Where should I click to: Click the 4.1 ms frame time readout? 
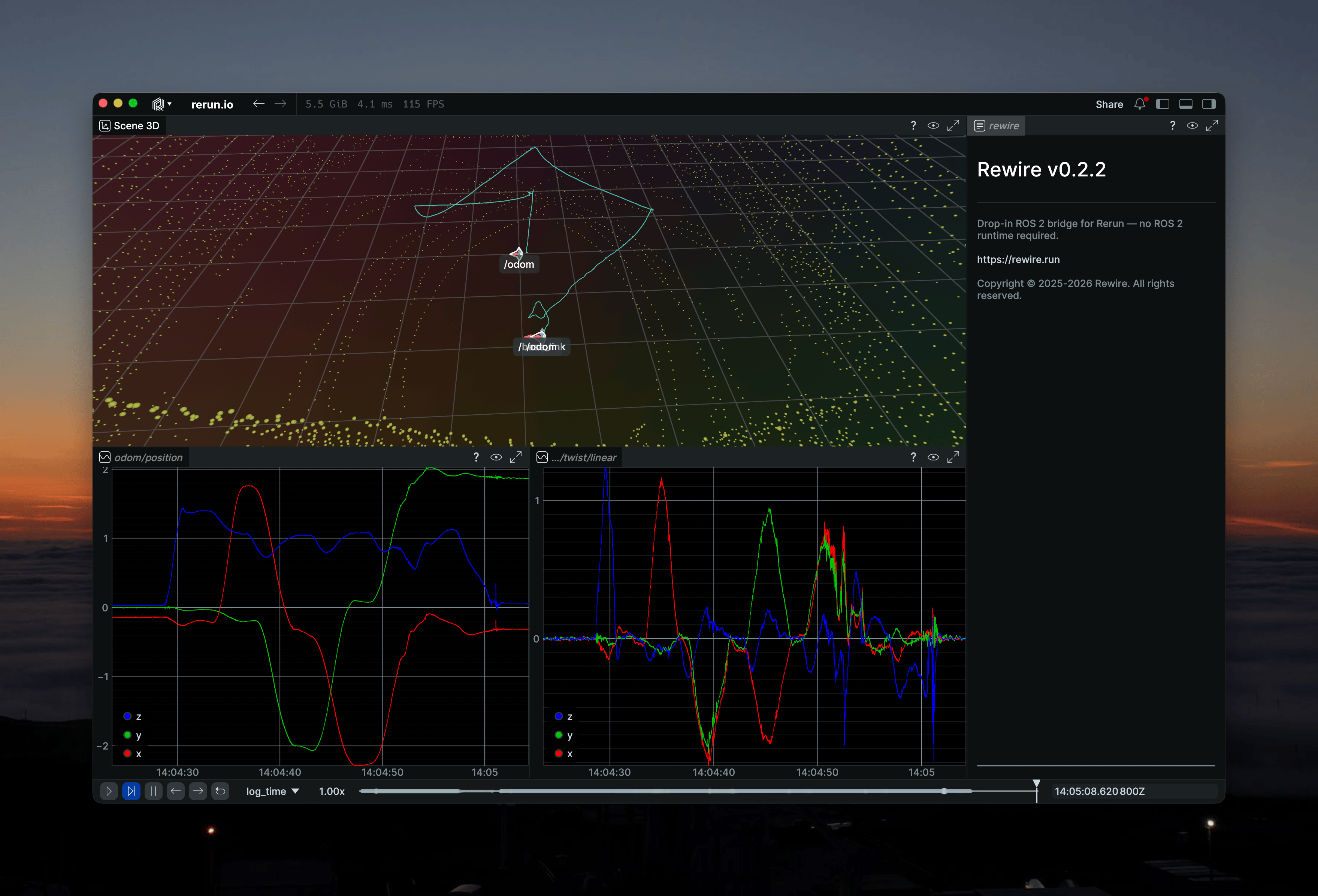[375, 105]
